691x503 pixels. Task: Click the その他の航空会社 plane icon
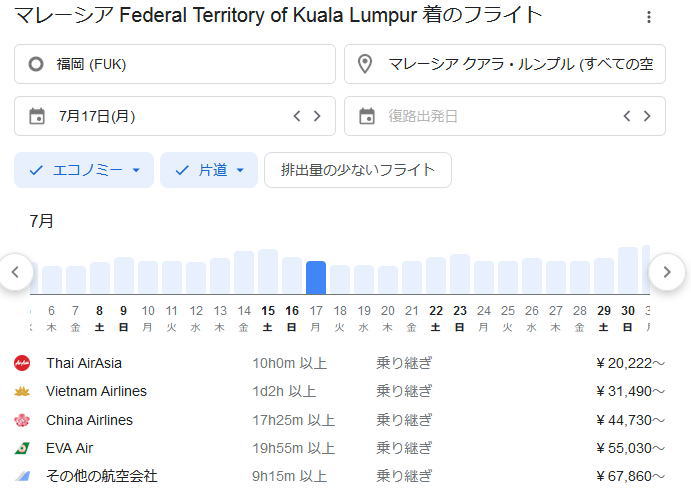[x=22, y=477]
